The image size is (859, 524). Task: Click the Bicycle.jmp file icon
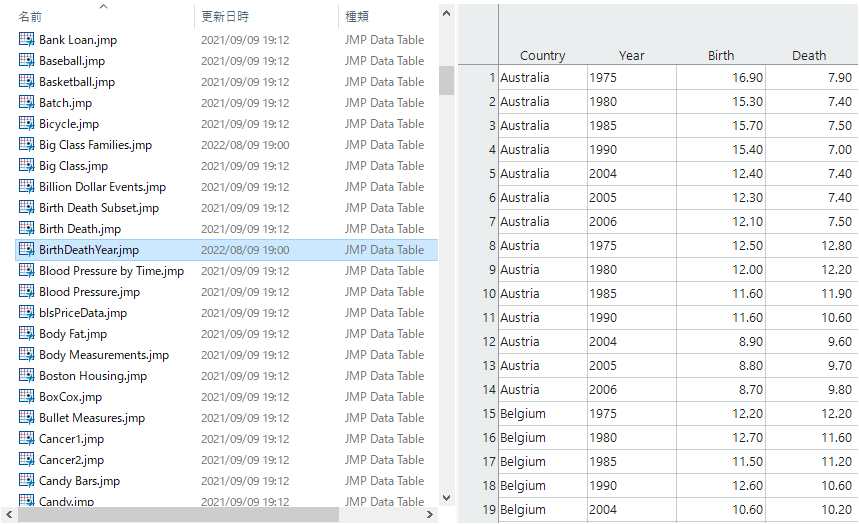pos(26,123)
